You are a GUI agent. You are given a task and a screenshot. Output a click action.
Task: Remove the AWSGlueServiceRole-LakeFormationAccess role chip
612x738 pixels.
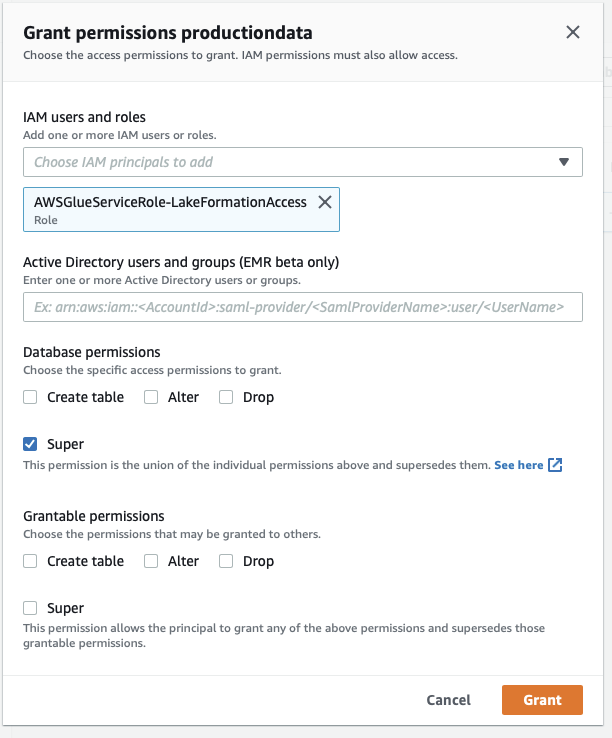[324, 202]
